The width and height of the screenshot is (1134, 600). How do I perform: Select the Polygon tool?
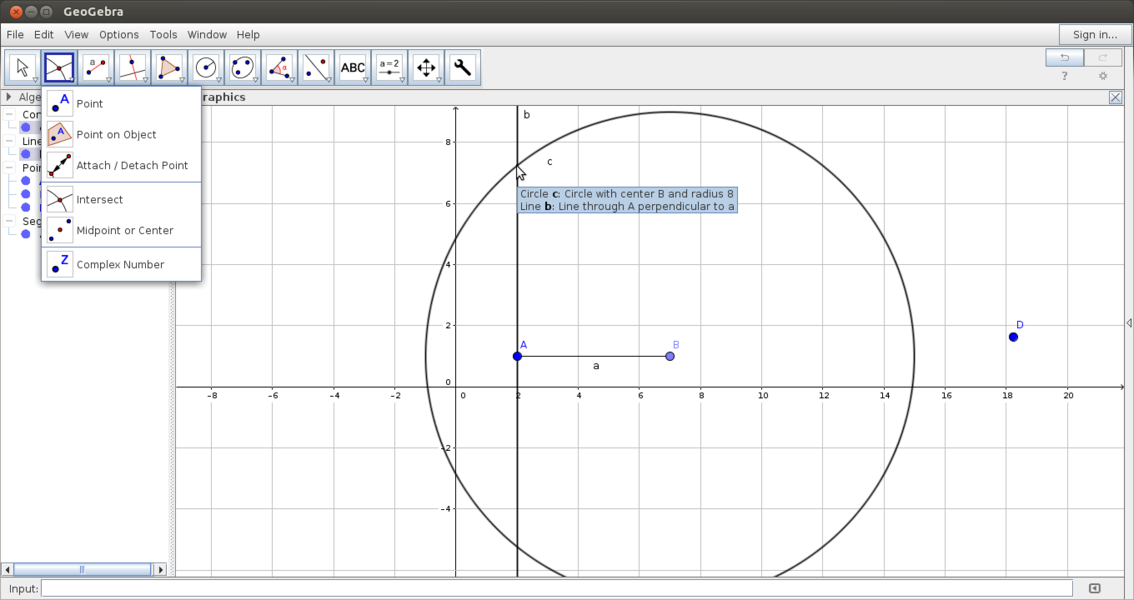point(168,67)
